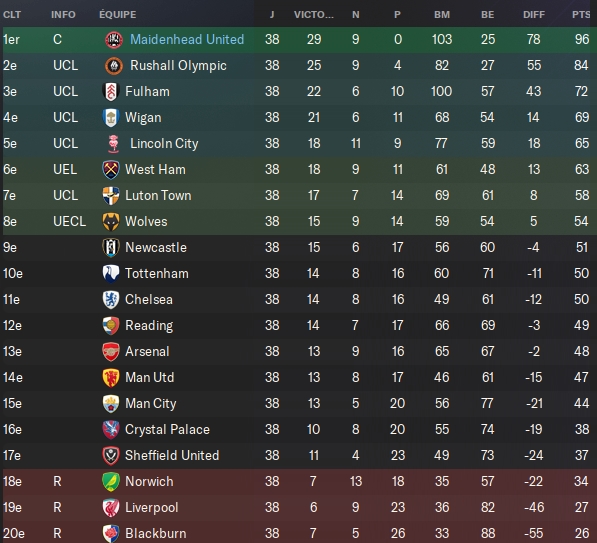This screenshot has height=543, width=597.
Task: Select the West Ham crest icon
Action: (x=111, y=169)
